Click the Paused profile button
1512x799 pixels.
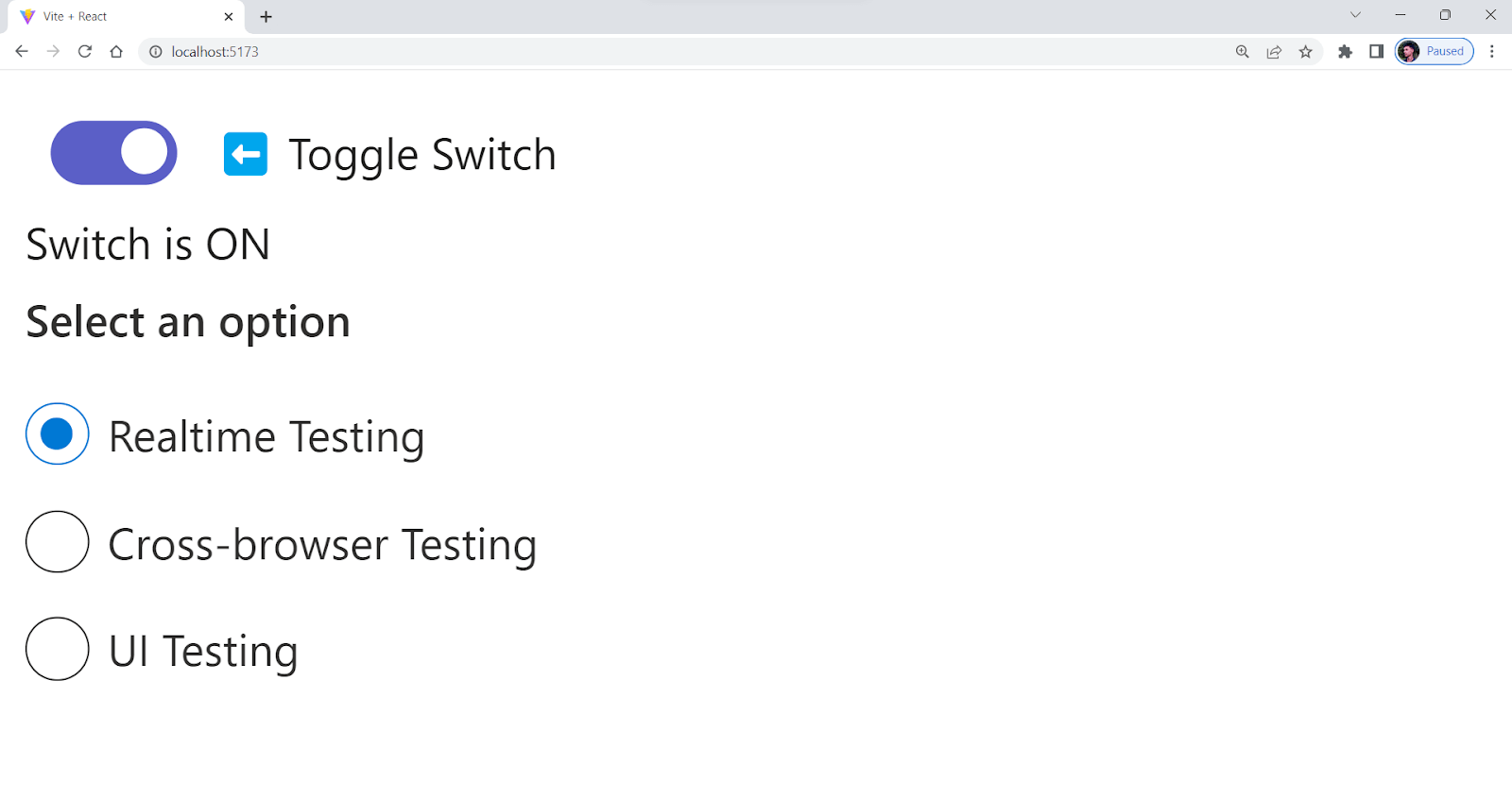(x=1434, y=52)
